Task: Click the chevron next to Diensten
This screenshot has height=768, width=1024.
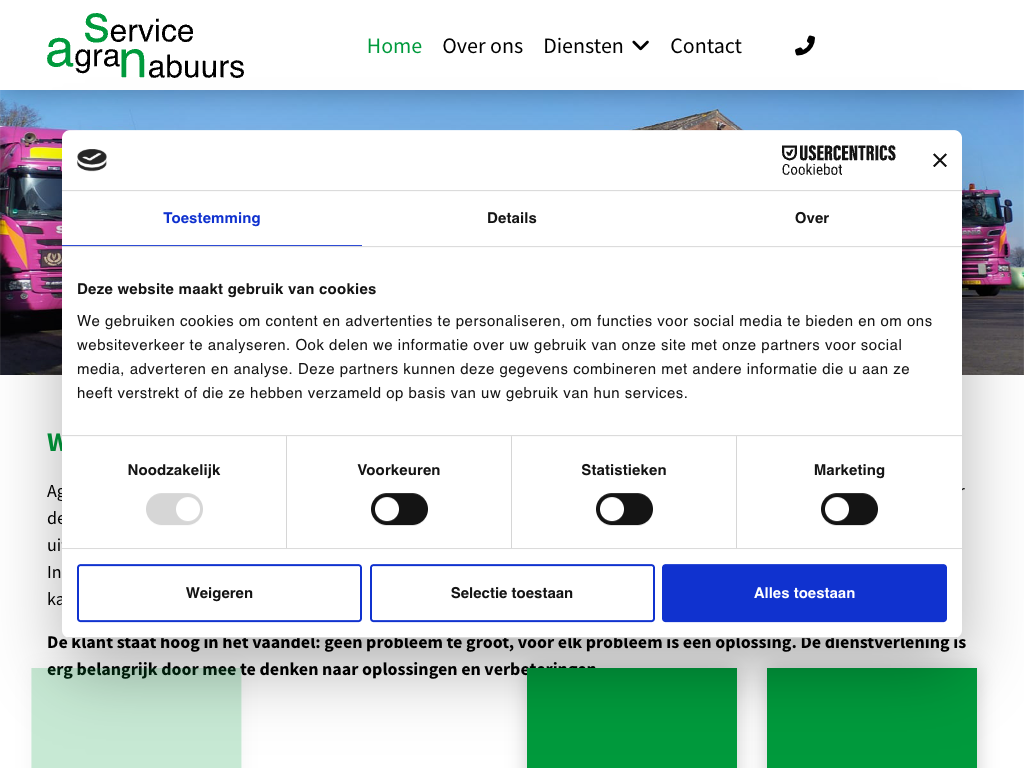Action: [x=641, y=46]
